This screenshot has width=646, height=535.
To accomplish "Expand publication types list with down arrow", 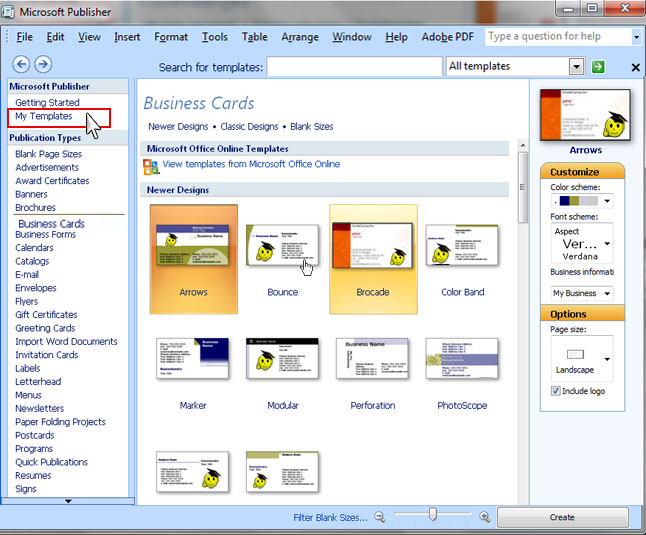I will 68,501.
